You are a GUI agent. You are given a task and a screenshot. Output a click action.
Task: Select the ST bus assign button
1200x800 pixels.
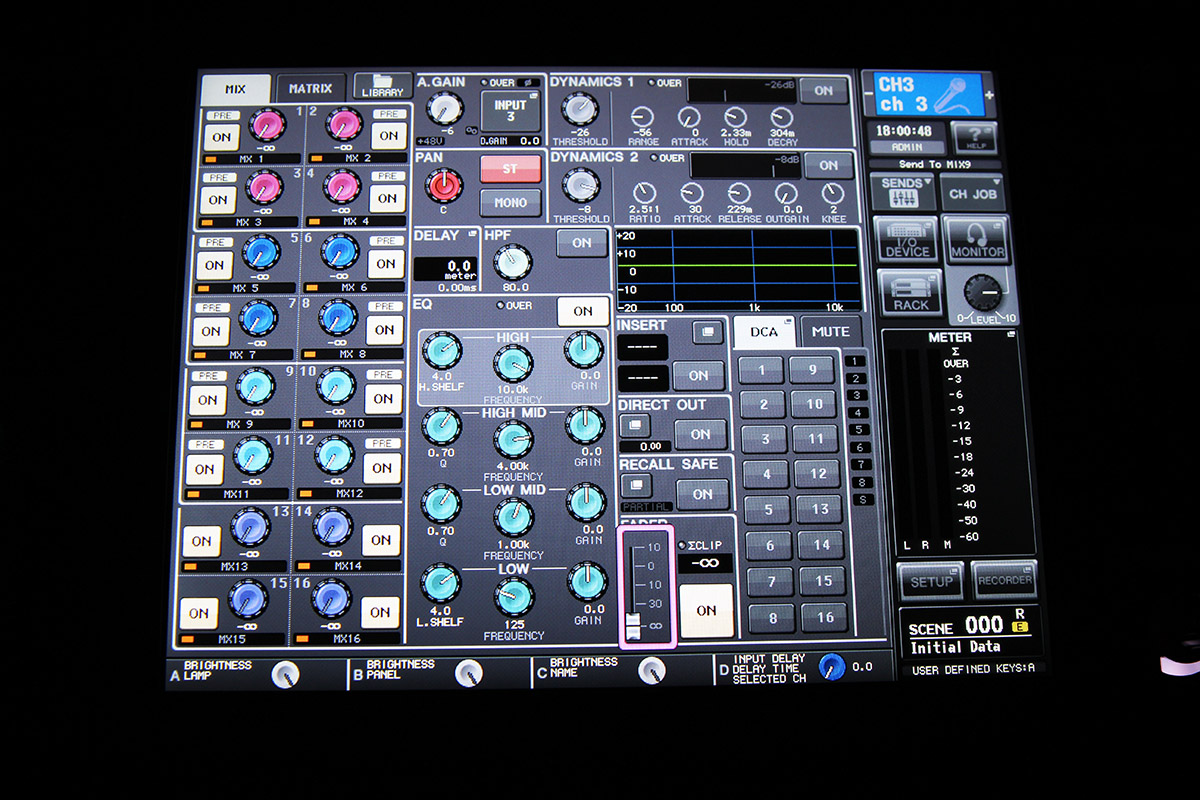[510, 168]
